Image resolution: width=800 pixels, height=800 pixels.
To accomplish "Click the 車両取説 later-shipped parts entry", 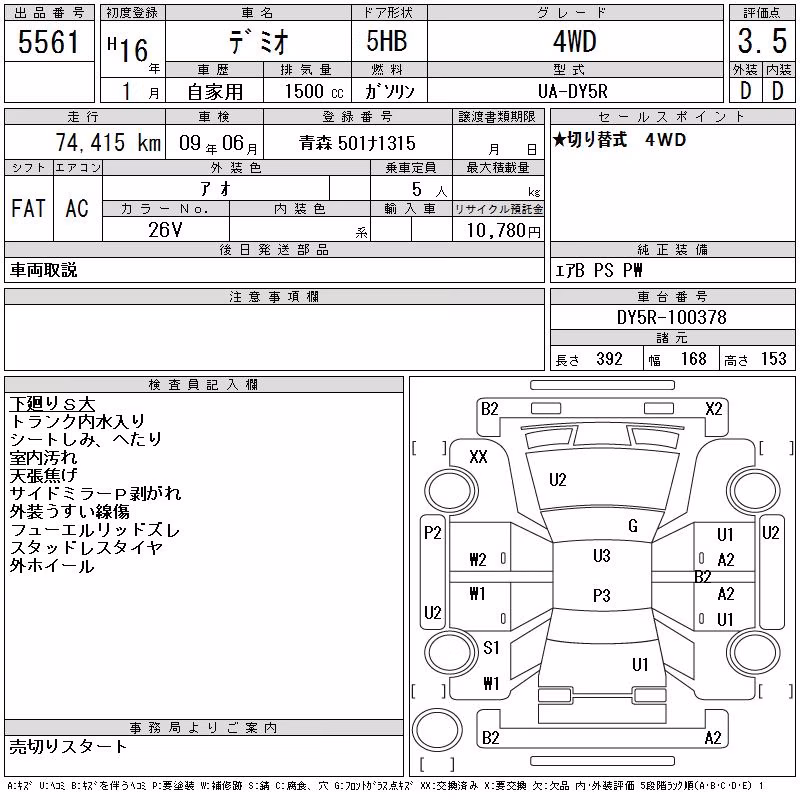I will tap(43, 270).
